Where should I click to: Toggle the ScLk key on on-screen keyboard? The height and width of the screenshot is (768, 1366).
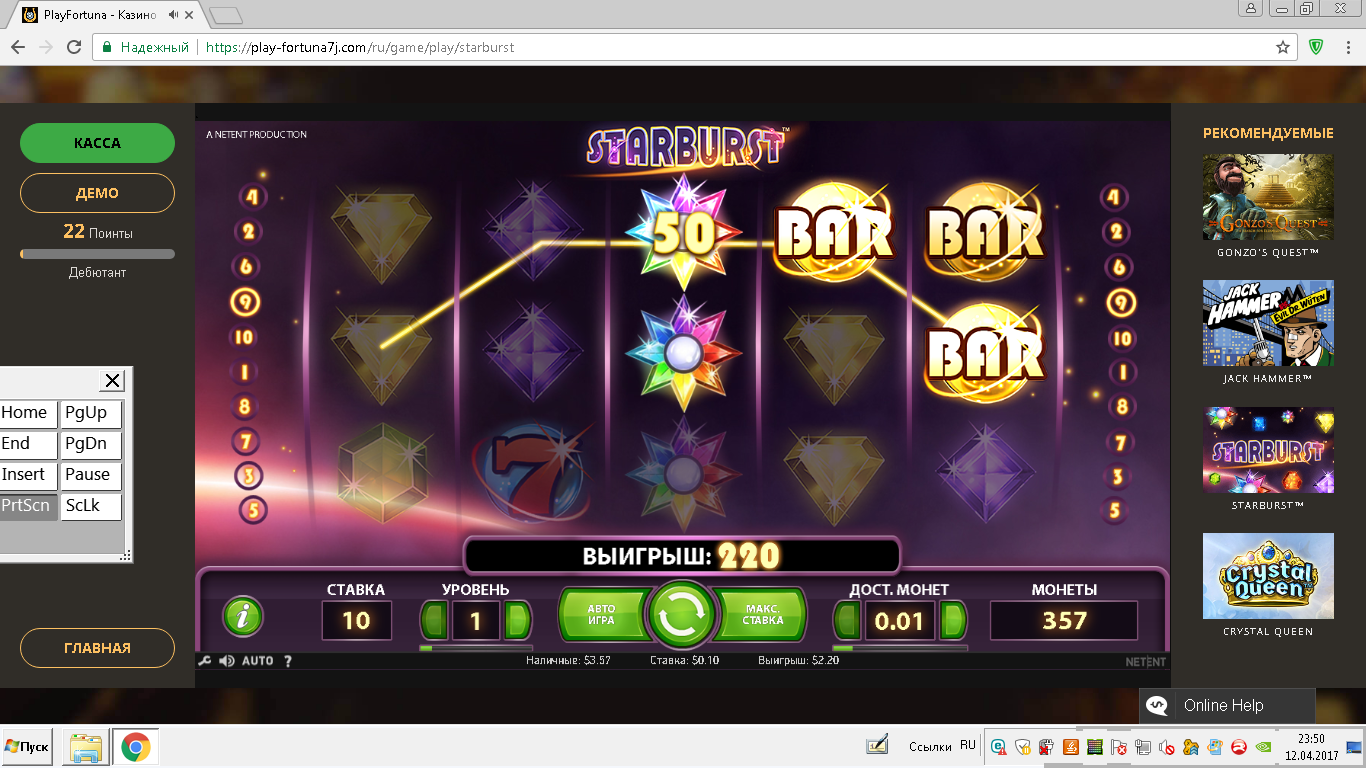click(91, 506)
